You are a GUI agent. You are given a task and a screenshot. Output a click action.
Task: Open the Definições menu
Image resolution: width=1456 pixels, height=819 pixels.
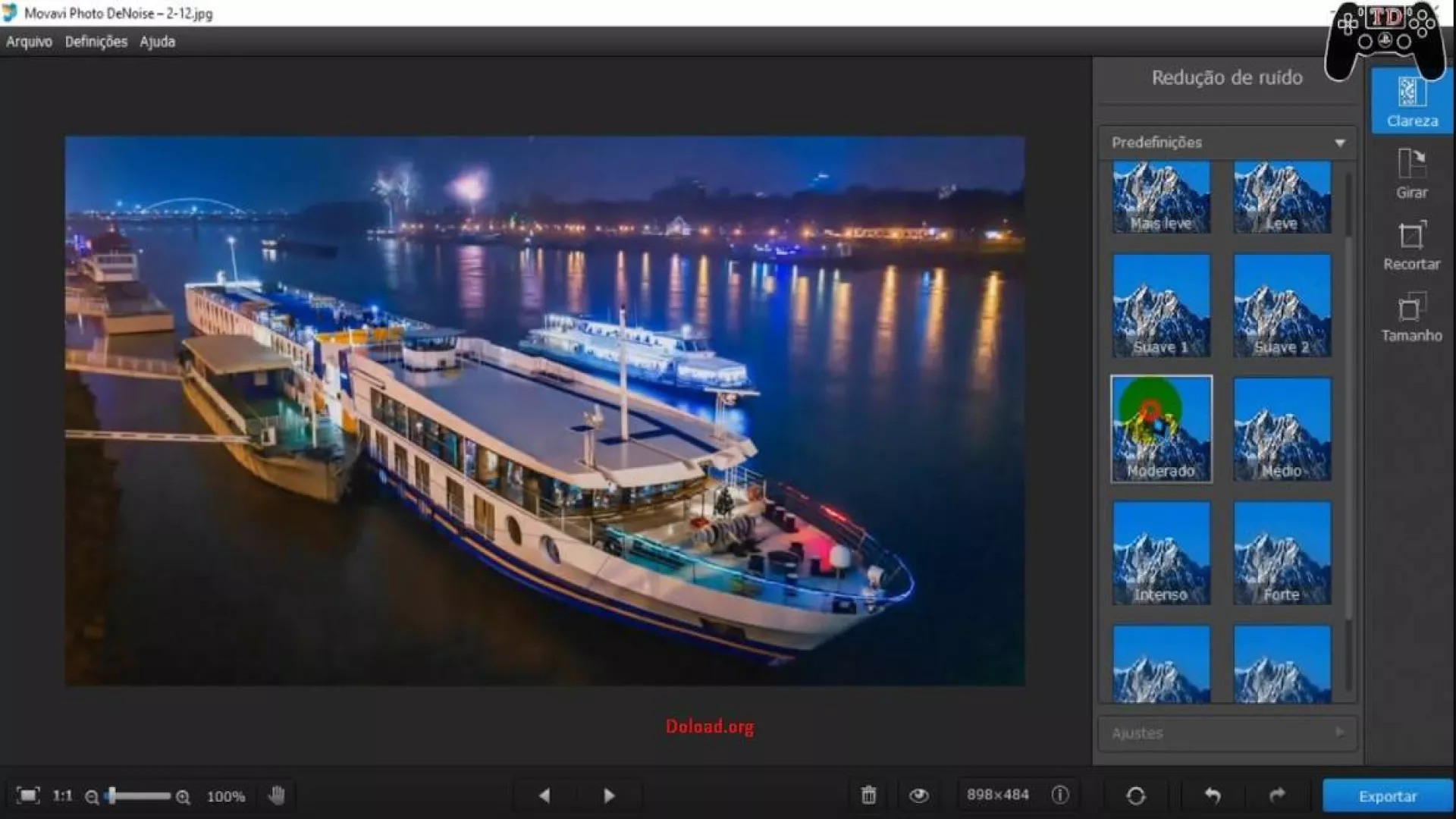coord(96,42)
